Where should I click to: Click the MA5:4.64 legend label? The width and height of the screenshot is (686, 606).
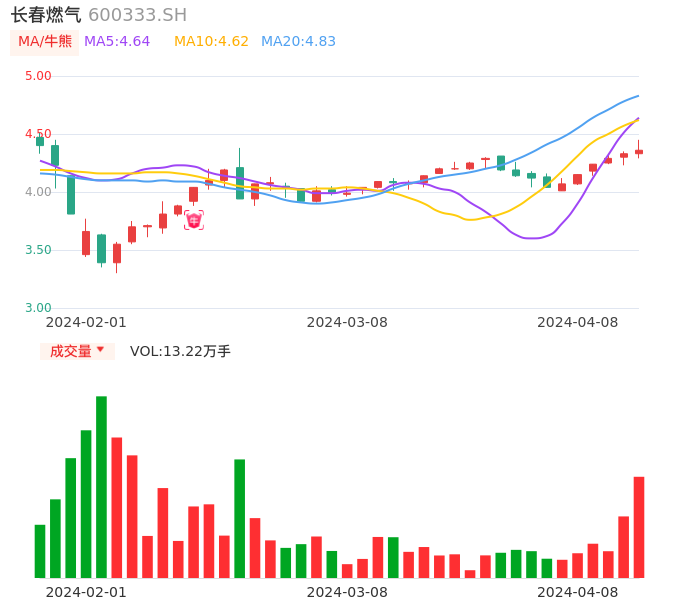(x=117, y=42)
